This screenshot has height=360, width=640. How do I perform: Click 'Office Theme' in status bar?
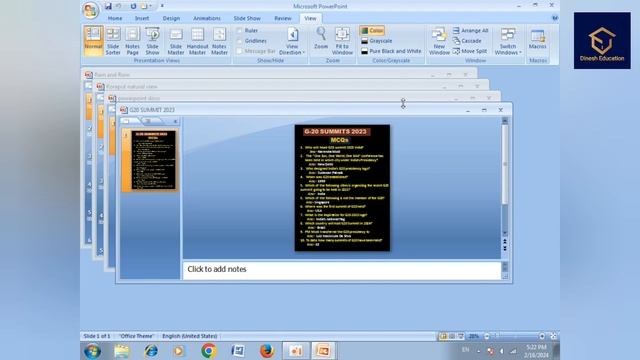136,336
